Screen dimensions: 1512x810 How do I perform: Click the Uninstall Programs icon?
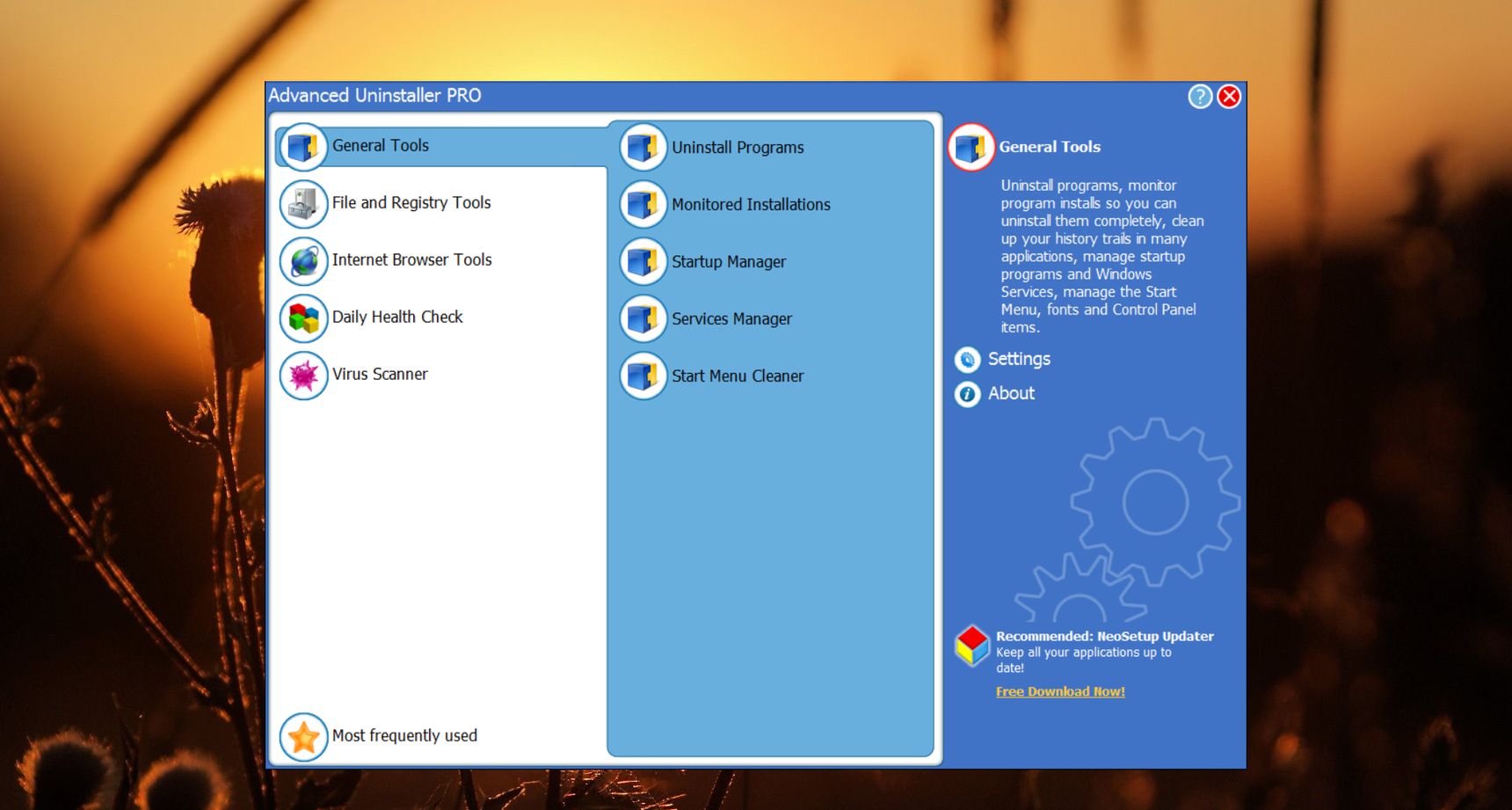click(x=643, y=147)
